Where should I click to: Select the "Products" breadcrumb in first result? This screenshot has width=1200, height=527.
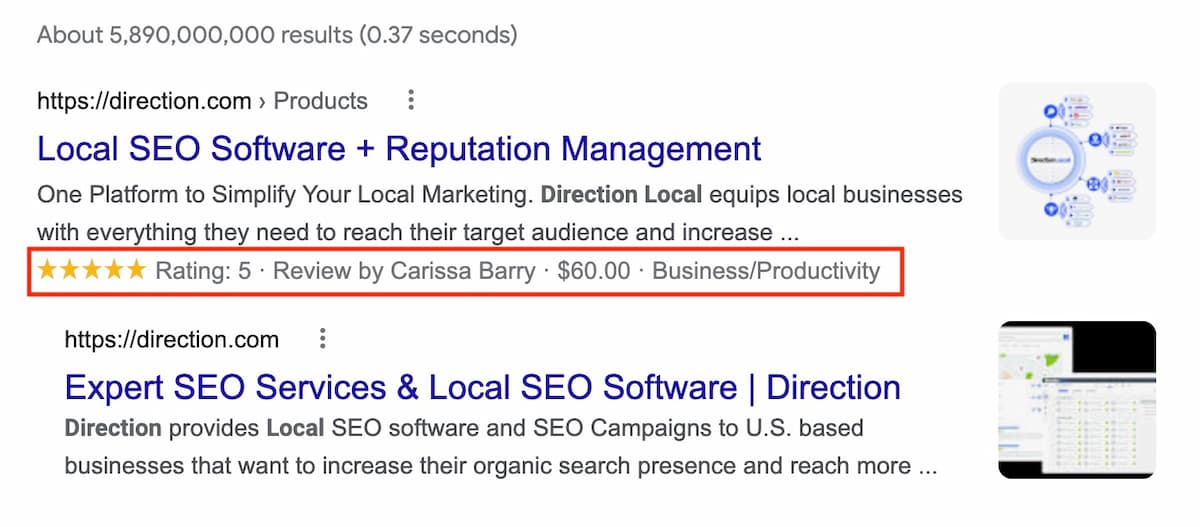[321, 101]
